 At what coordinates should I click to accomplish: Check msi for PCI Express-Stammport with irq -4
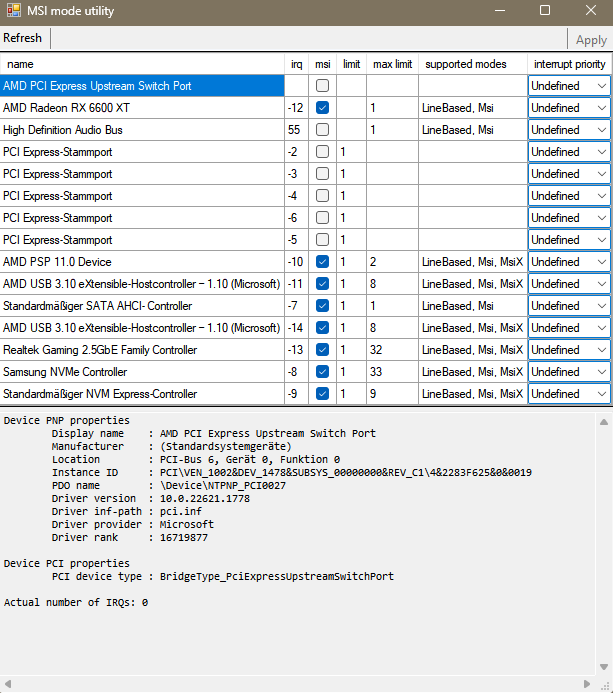click(x=323, y=196)
